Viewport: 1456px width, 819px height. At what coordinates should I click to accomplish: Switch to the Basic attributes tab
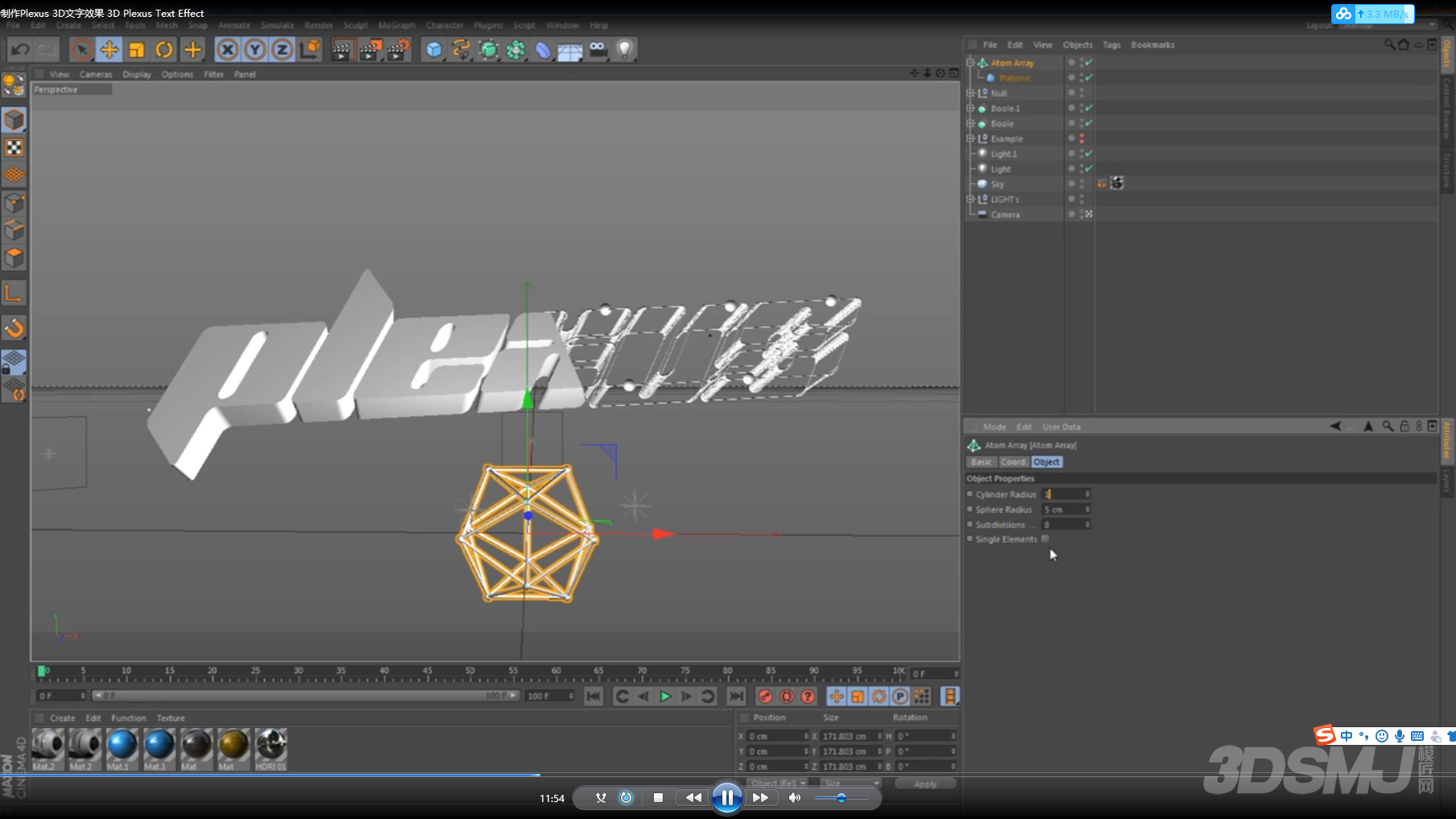point(981,462)
